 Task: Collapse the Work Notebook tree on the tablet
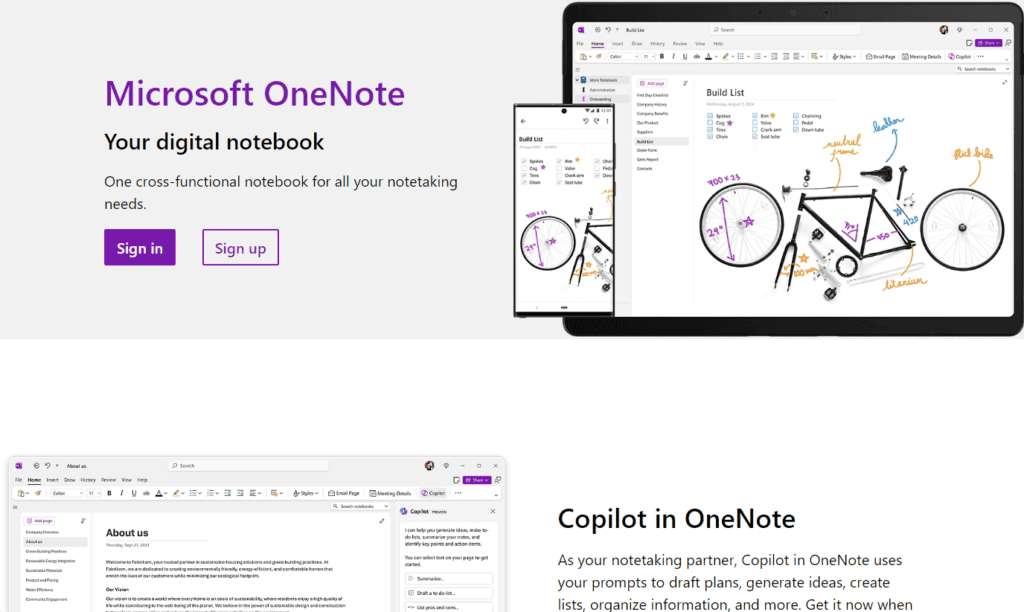pyautogui.click(x=579, y=80)
